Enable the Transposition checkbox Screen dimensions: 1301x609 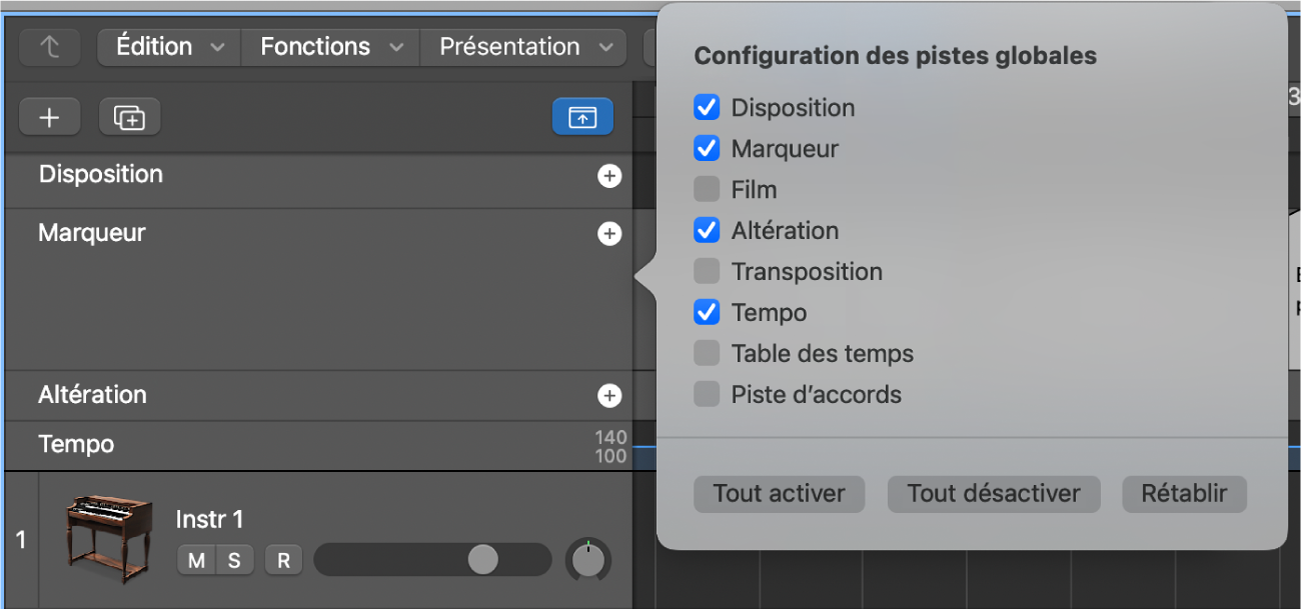[707, 271]
